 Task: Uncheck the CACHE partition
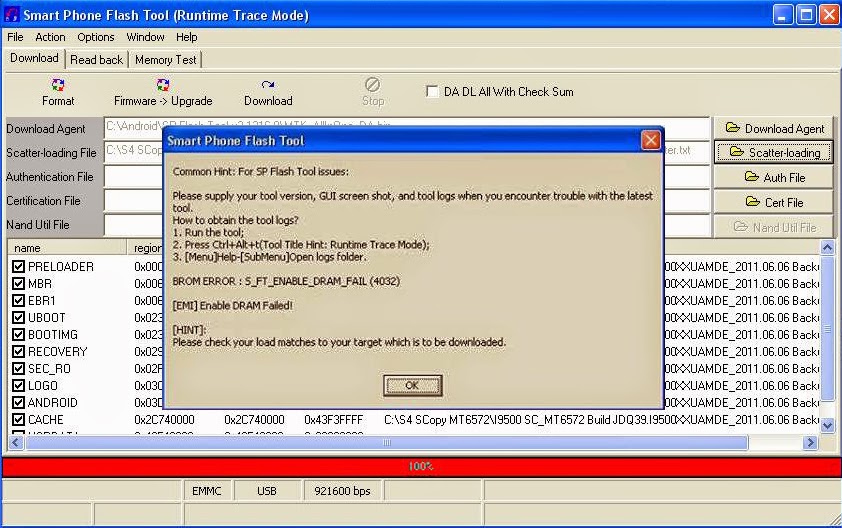[x=18, y=419]
